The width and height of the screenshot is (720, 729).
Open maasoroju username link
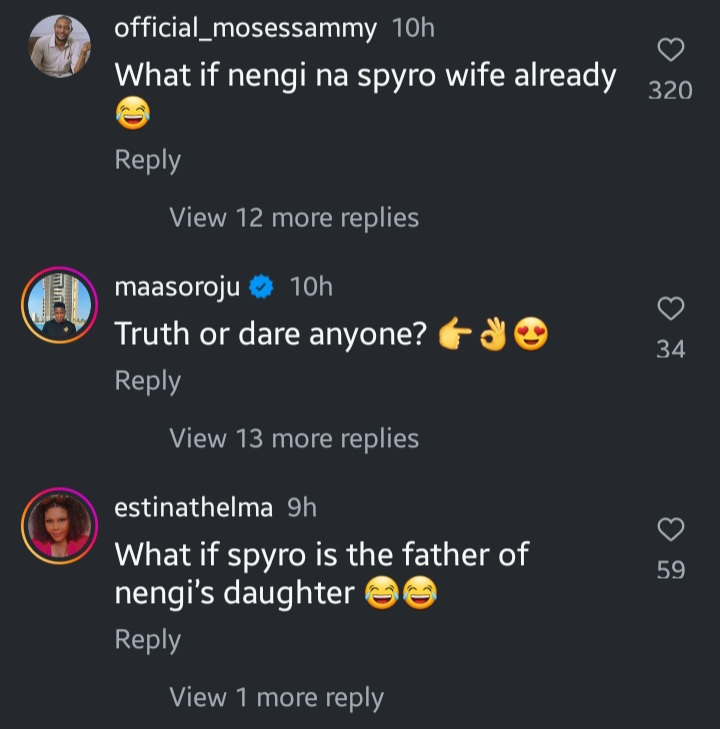point(178,288)
